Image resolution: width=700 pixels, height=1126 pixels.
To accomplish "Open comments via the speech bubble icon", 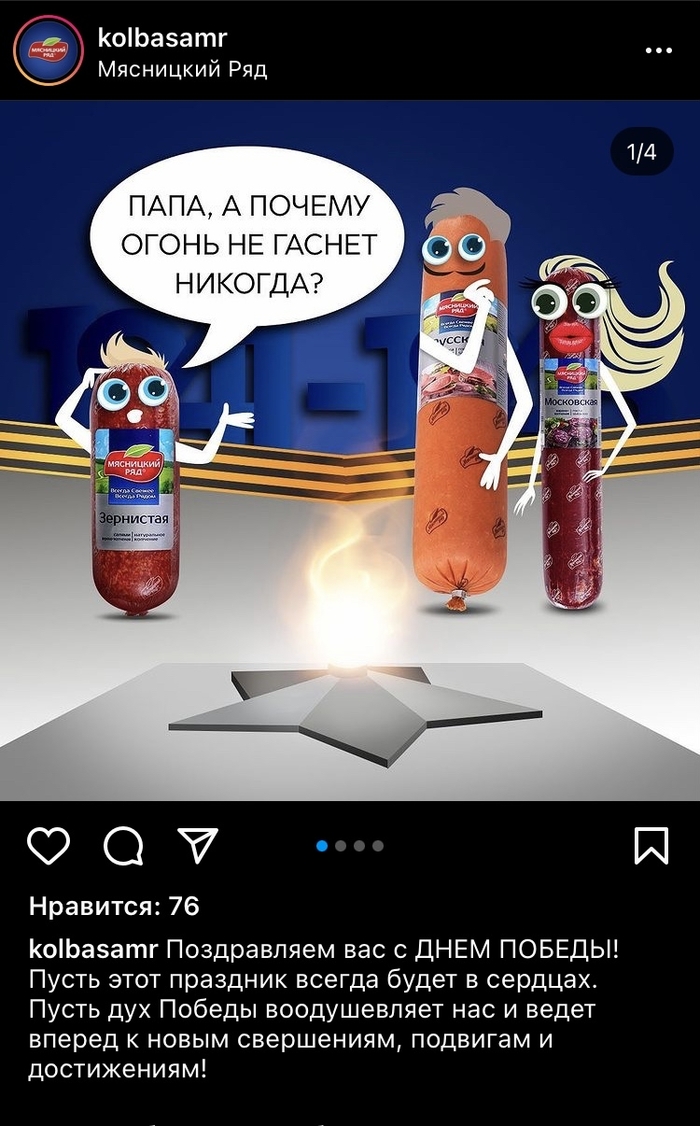I will (x=123, y=846).
